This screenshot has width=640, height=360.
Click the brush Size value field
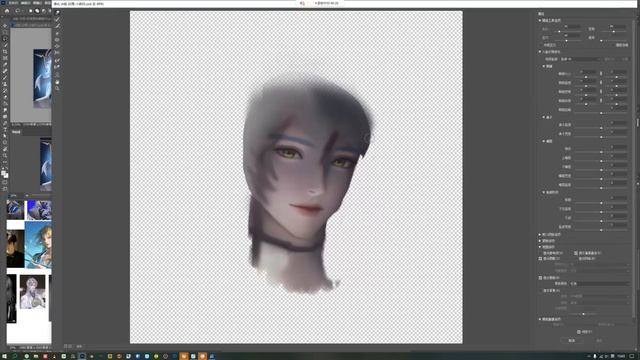pos(572,27)
